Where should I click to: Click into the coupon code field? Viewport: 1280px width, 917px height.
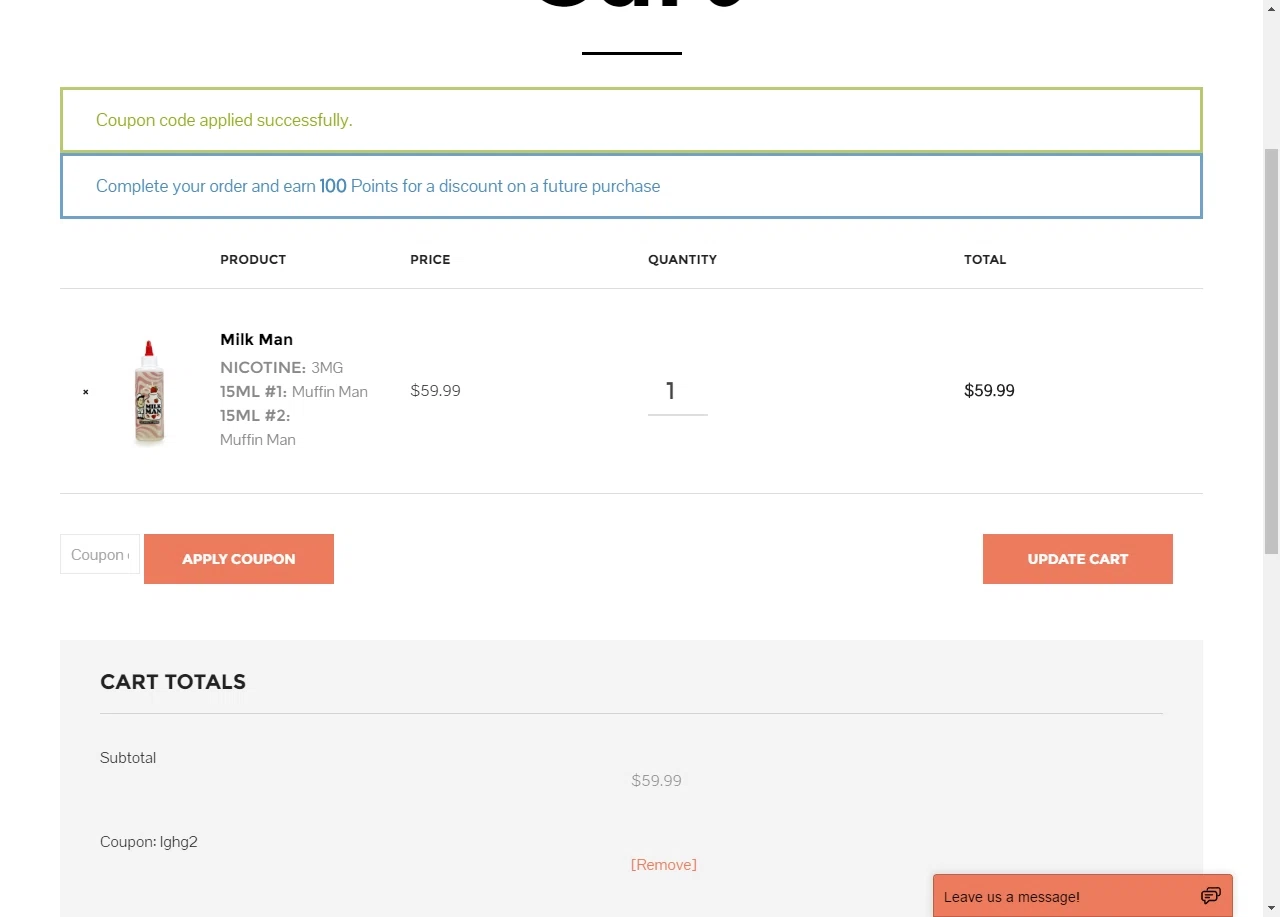(x=100, y=554)
